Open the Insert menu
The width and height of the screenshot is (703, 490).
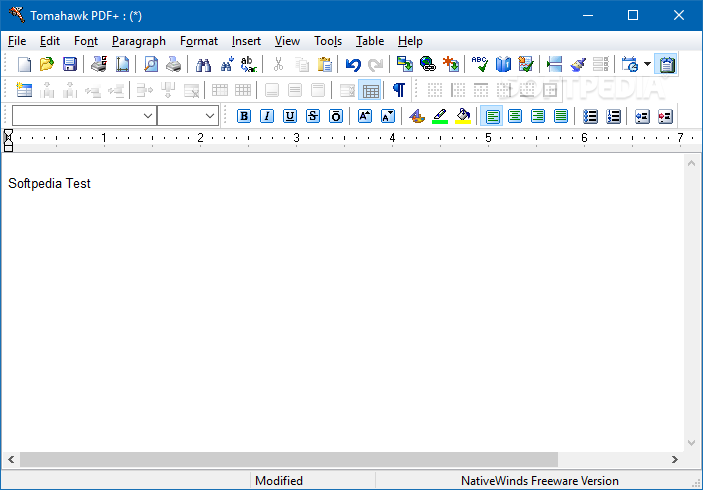tap(246, 41)
